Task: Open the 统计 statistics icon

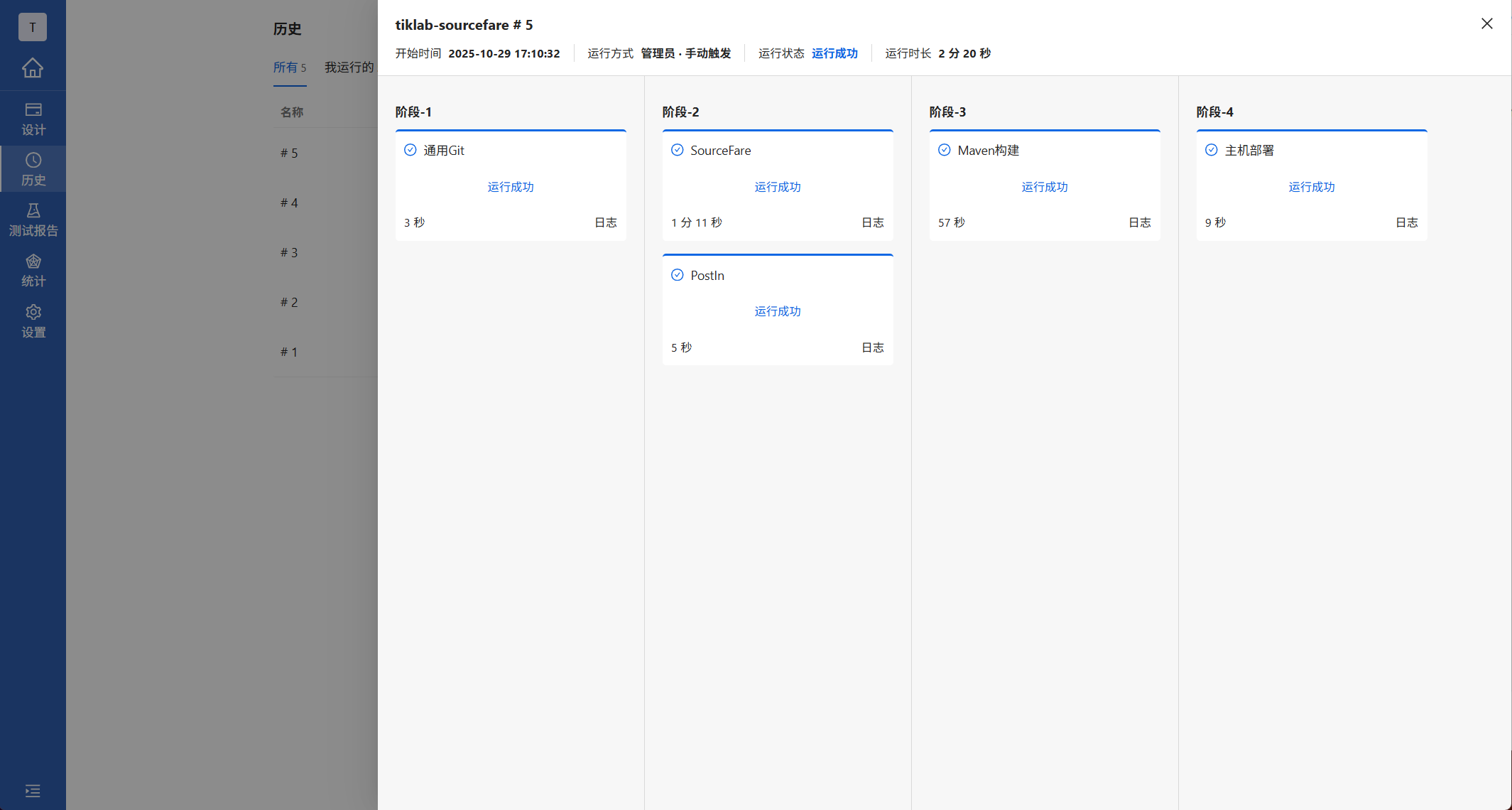Action: pos(33,261)
